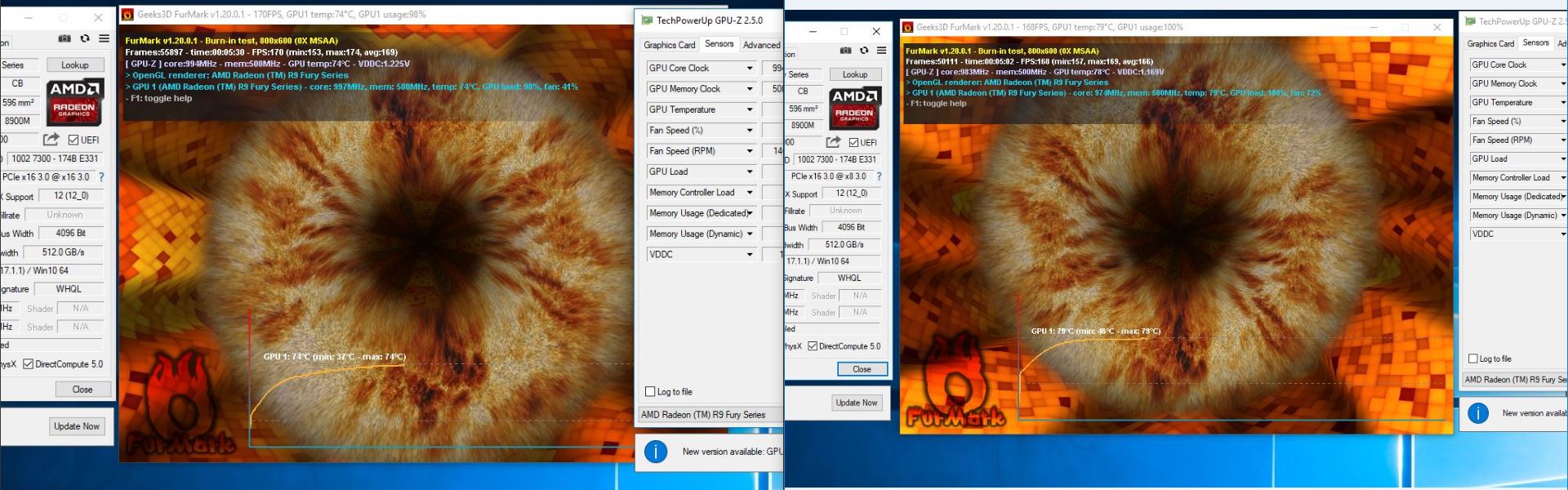This screenshot has height=490, width=1568.
Task: Click refresh icon in right-hand GPU-Z window
Action: 864,51
